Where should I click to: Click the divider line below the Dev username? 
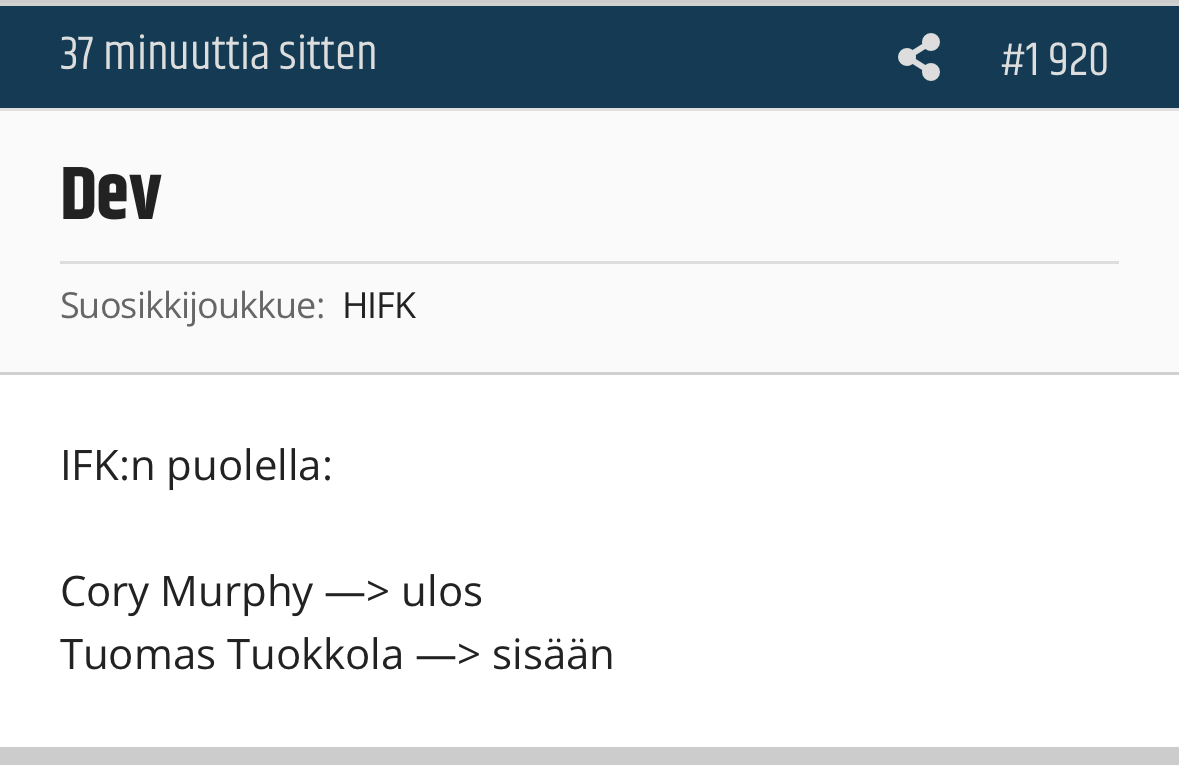click(589, 262)
